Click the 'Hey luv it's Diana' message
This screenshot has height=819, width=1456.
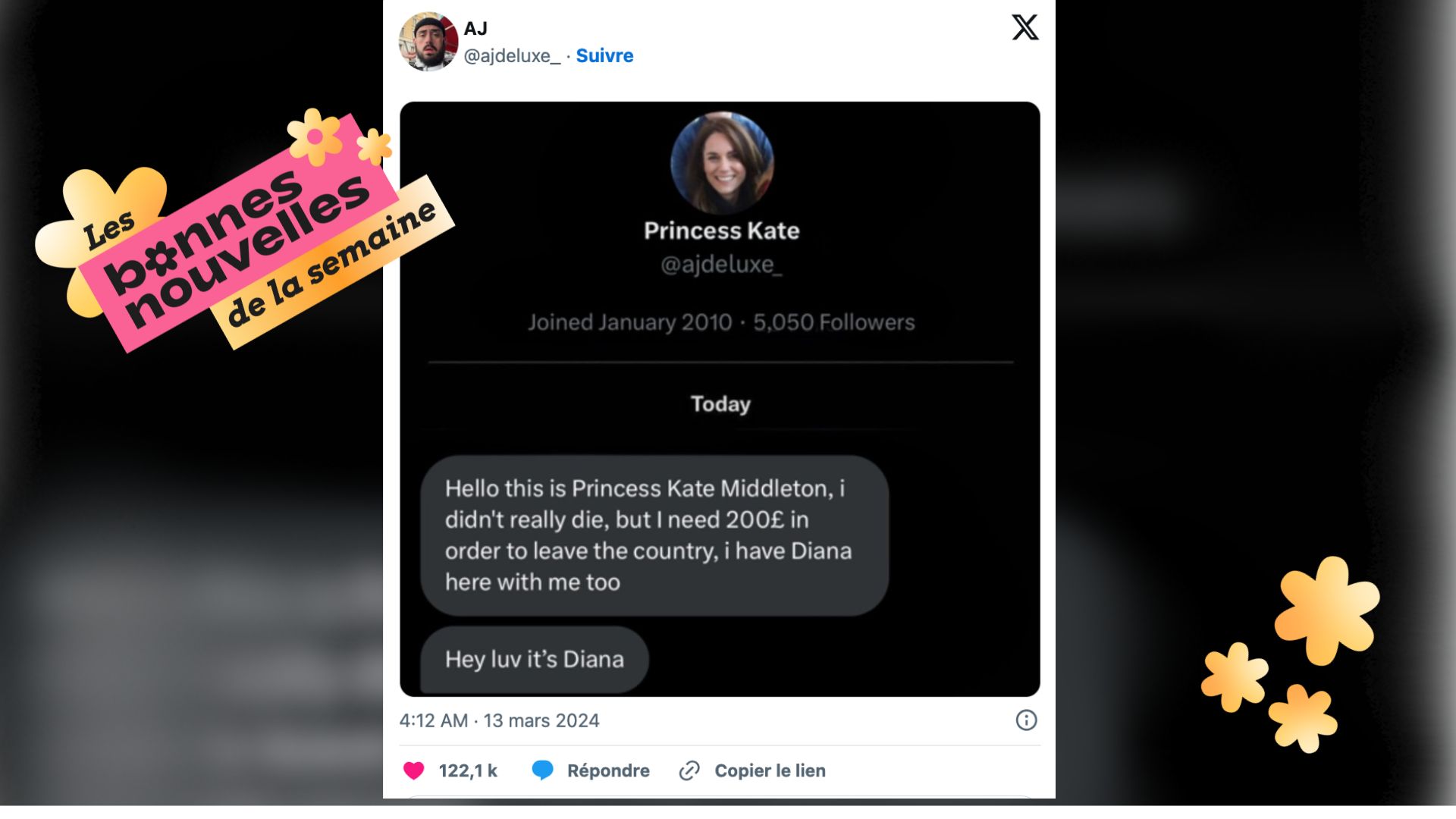(535, 659)
